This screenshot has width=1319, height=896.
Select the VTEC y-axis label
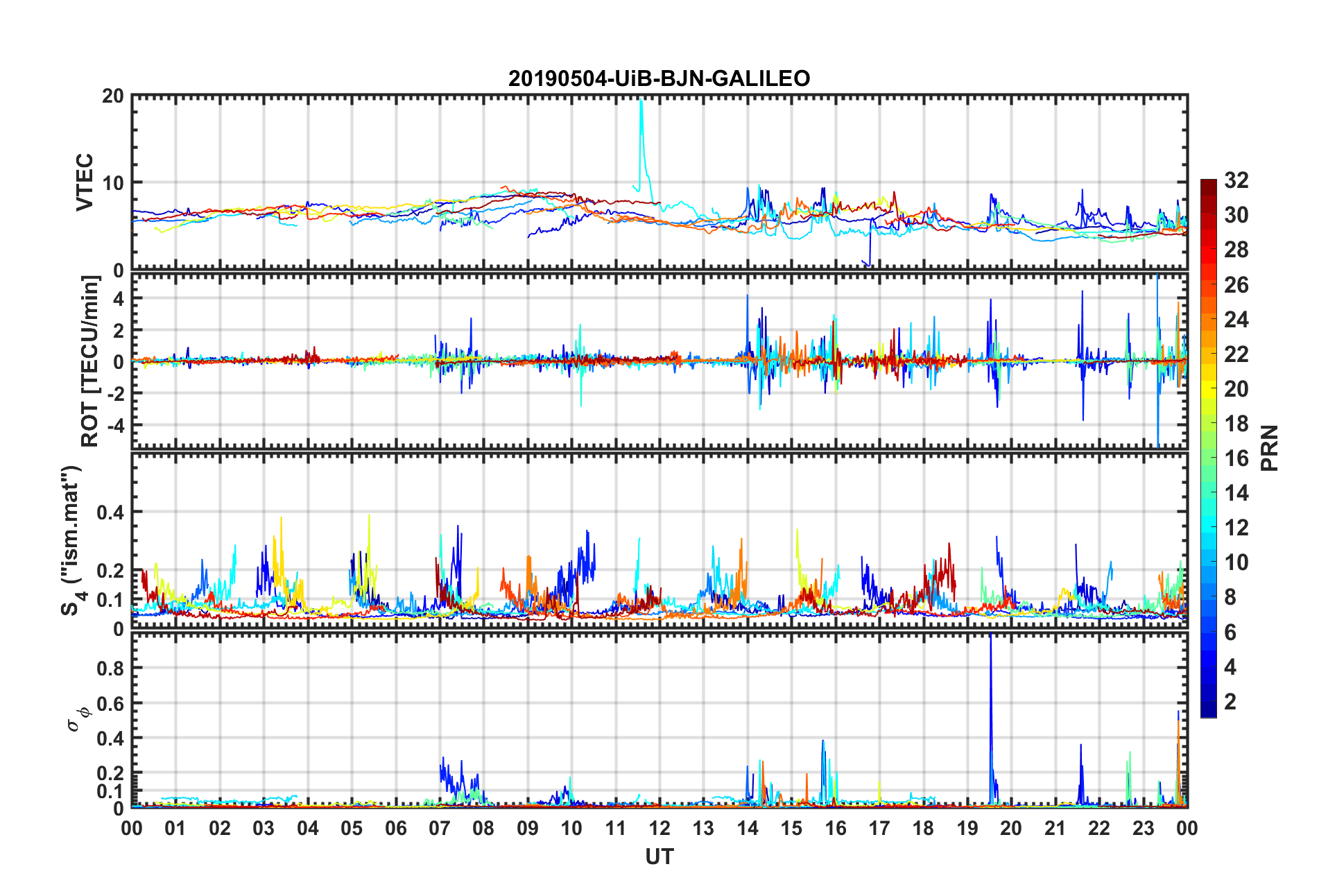coord(84,182)
